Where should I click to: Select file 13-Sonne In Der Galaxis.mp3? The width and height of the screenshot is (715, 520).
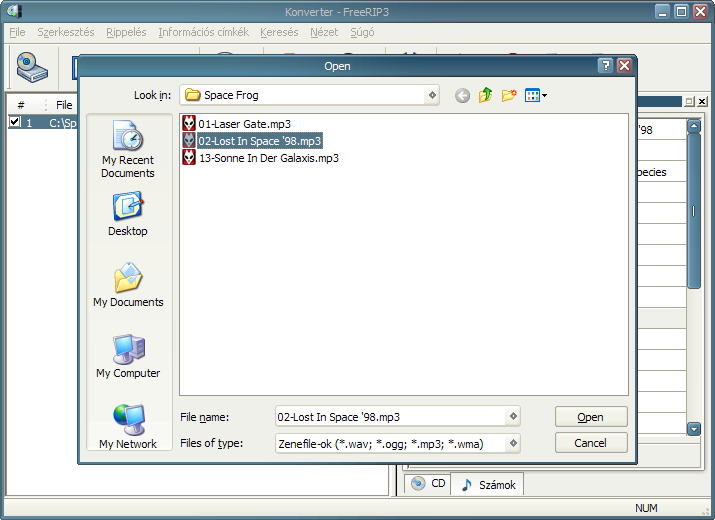269,158
